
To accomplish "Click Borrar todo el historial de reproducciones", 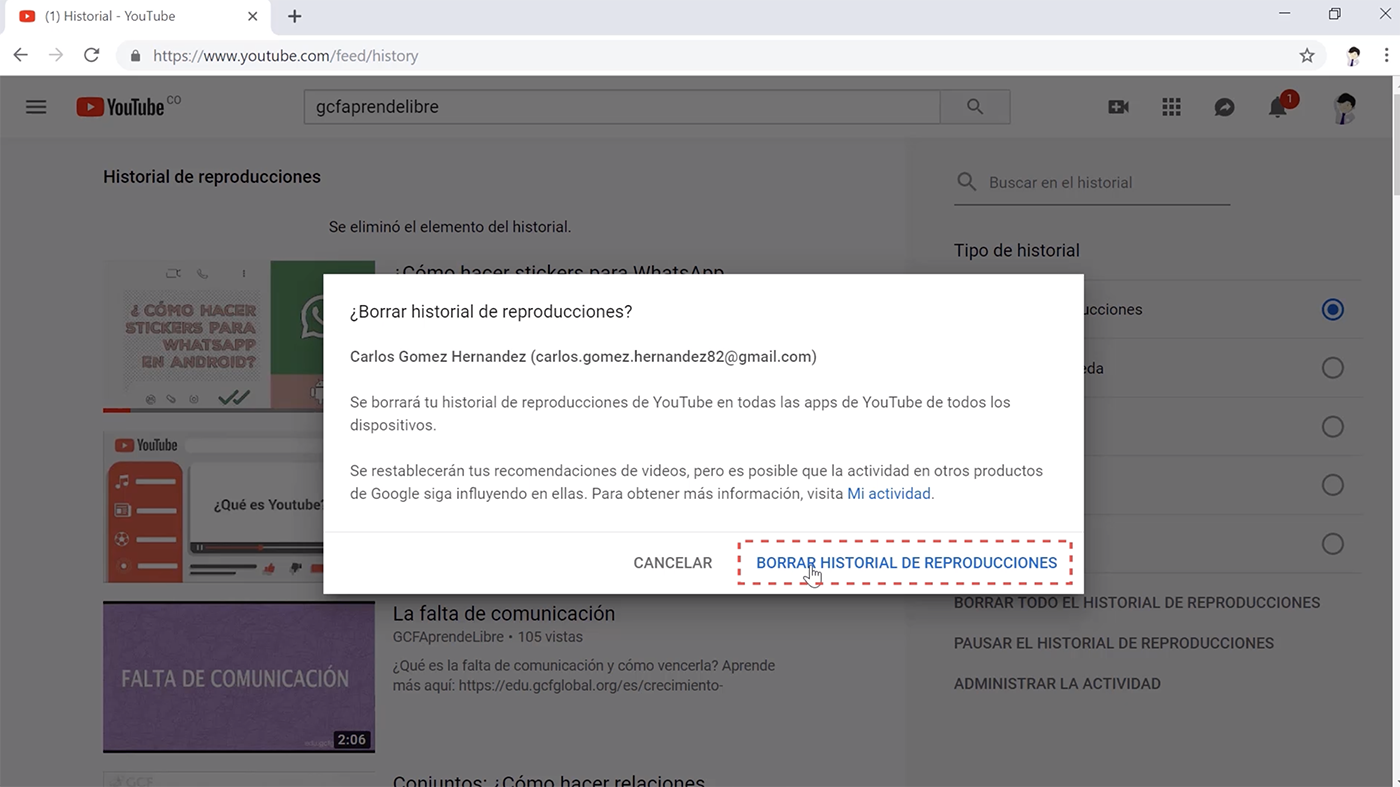I will (x=1137, y=603).
